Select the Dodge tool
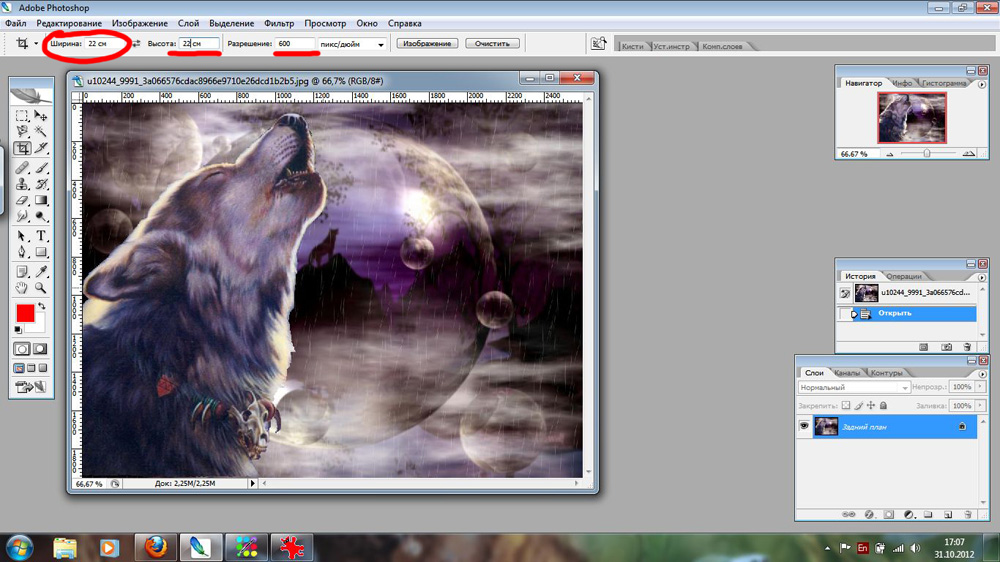Image resolution: width=1000 pixels, height=562 pixels. 41,217
